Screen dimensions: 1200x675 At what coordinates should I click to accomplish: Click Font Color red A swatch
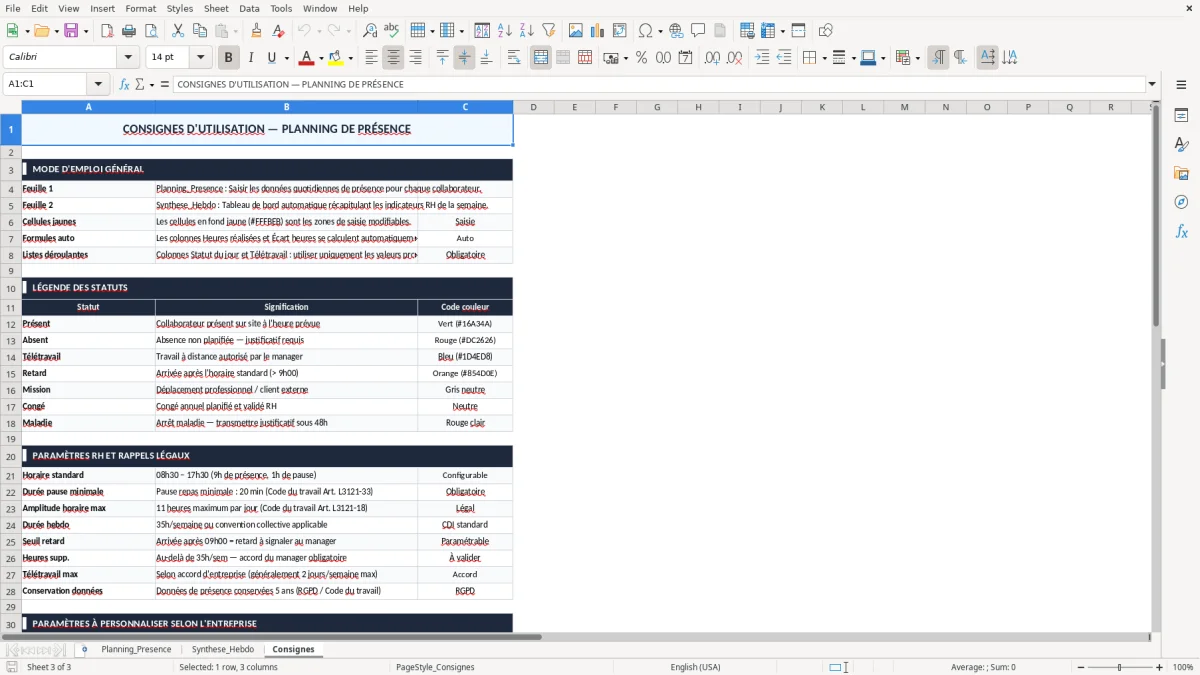tap(307, 58)
